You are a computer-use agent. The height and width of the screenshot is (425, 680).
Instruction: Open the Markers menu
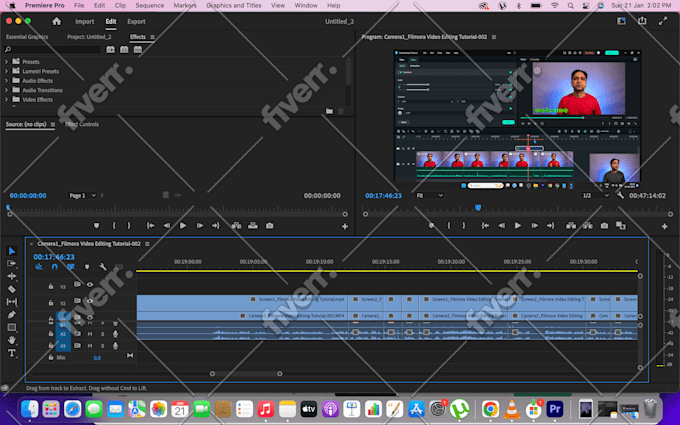[x=185, y=6]
